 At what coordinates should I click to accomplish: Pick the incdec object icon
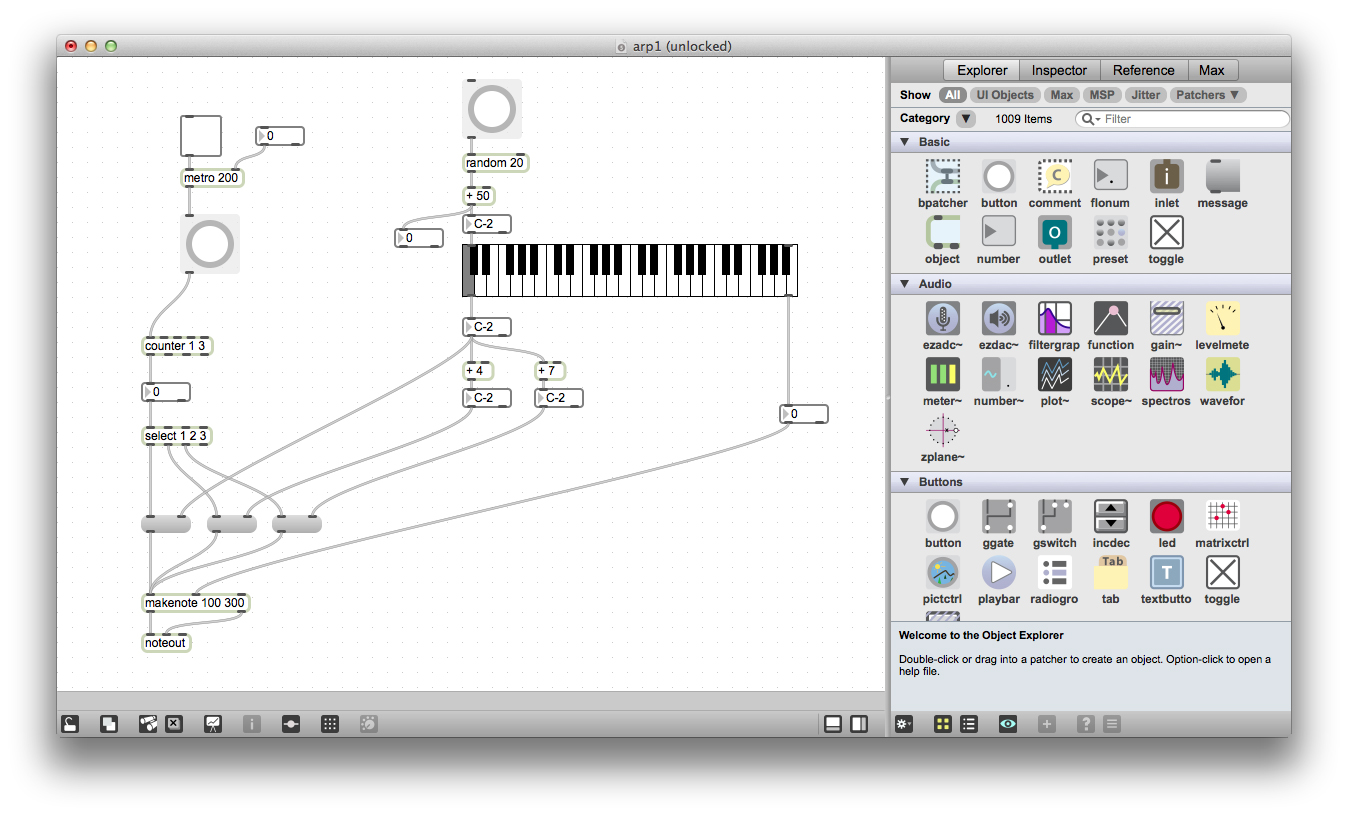click(x=1110, y=517)
